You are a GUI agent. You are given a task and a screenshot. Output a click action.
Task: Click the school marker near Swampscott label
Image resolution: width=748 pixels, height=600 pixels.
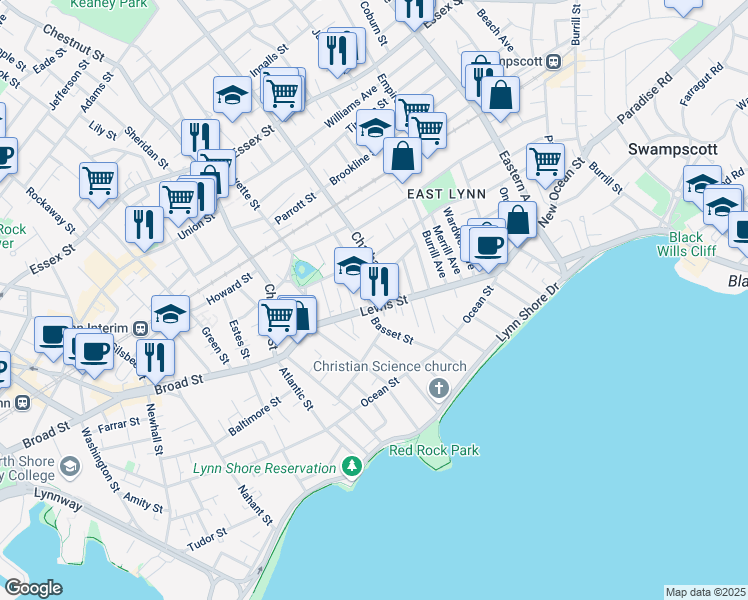click(x=701, y=184)
